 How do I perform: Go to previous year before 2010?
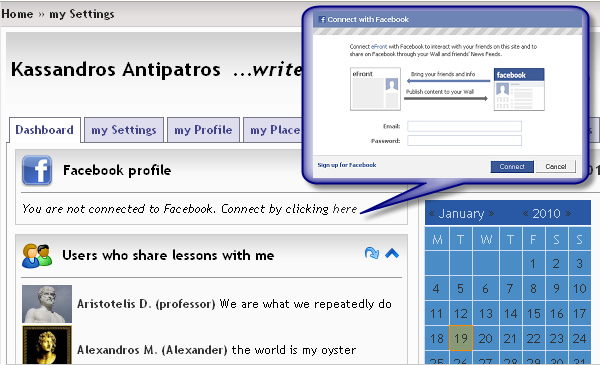point(526,213)
